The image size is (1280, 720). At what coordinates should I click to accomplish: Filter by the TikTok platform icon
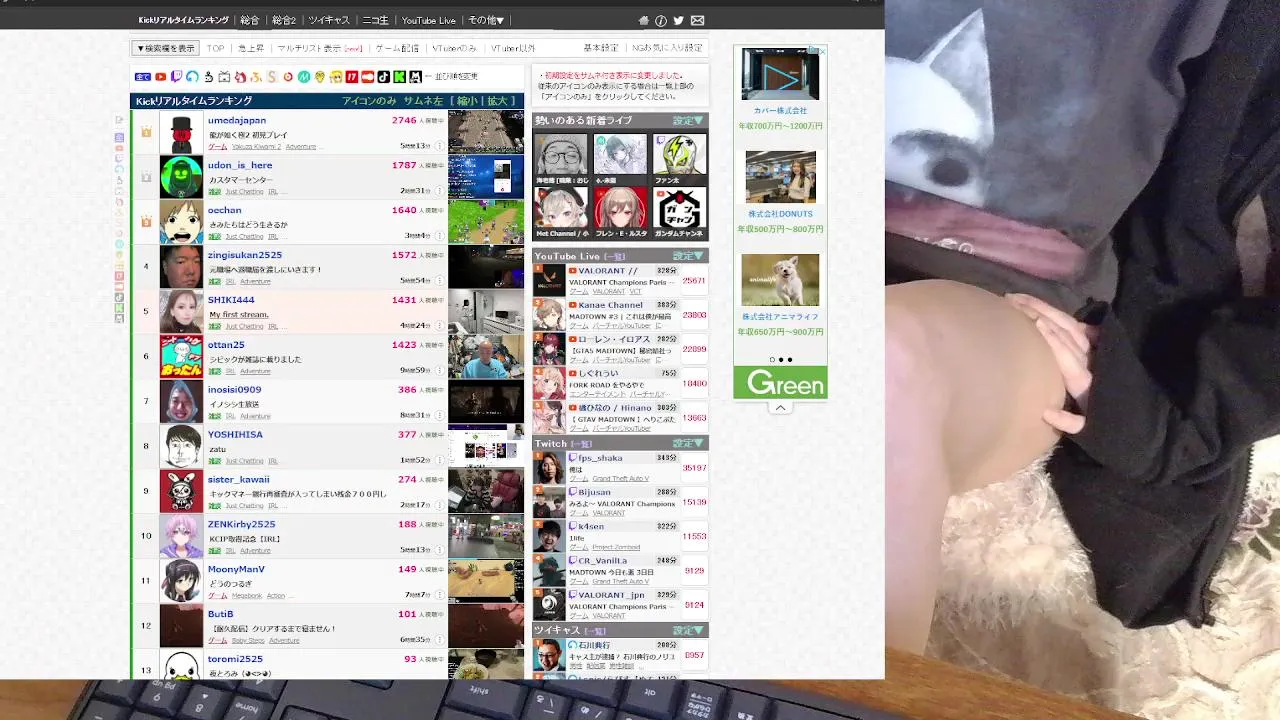point(384,77)
